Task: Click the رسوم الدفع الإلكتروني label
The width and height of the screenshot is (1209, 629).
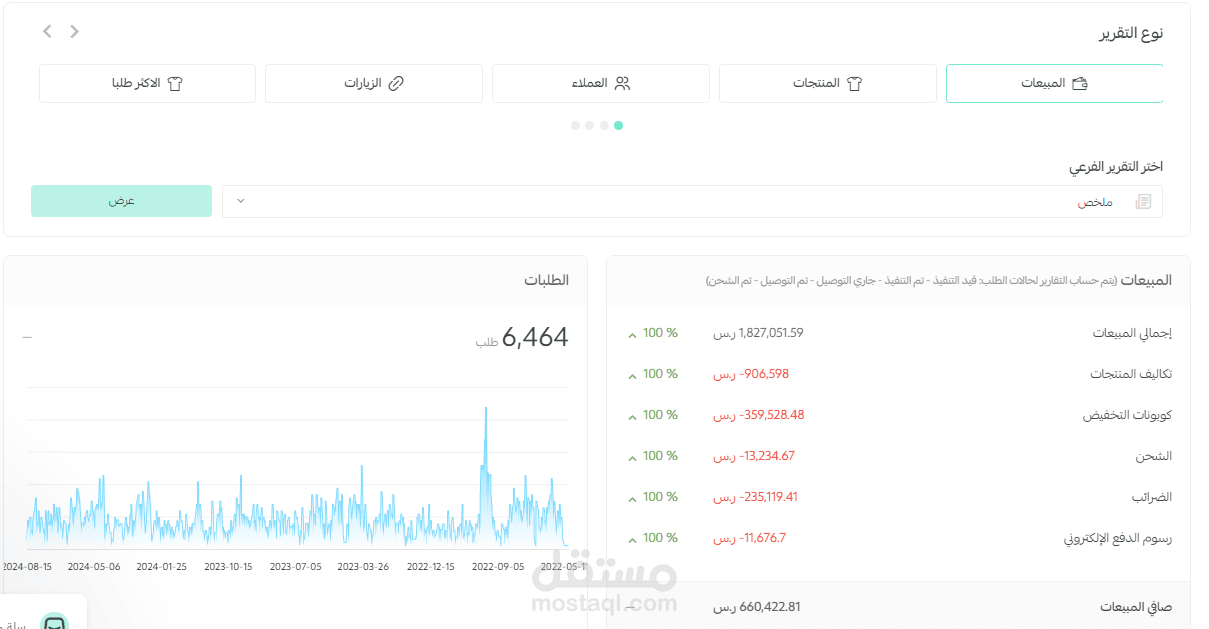Action: point(1118,538)
